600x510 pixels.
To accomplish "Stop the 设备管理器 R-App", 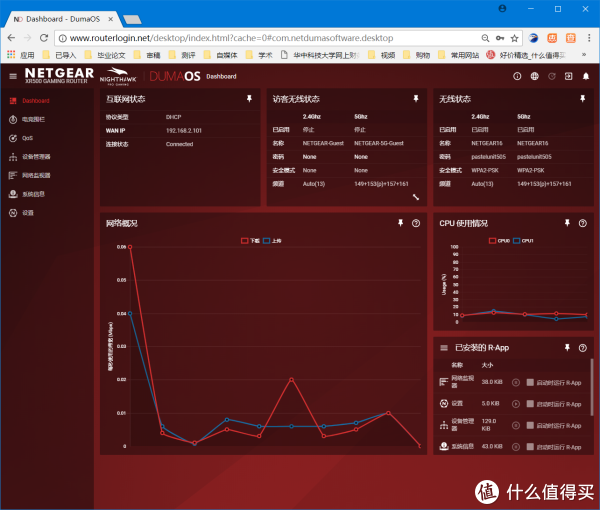I will [516, 425].
